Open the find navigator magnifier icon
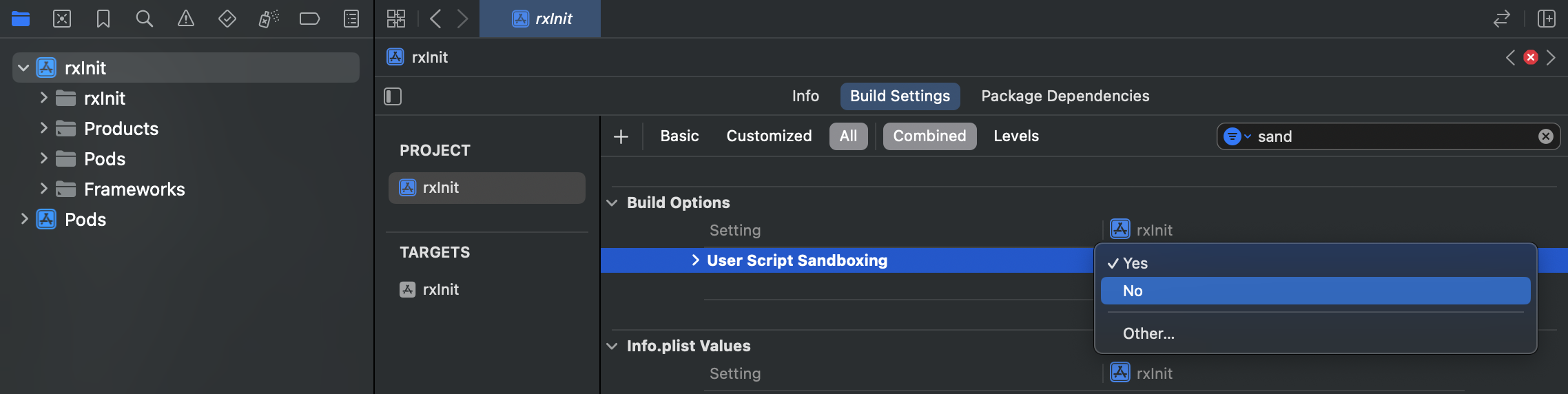This screenshot has height=394, width=1568. (144, 19)
